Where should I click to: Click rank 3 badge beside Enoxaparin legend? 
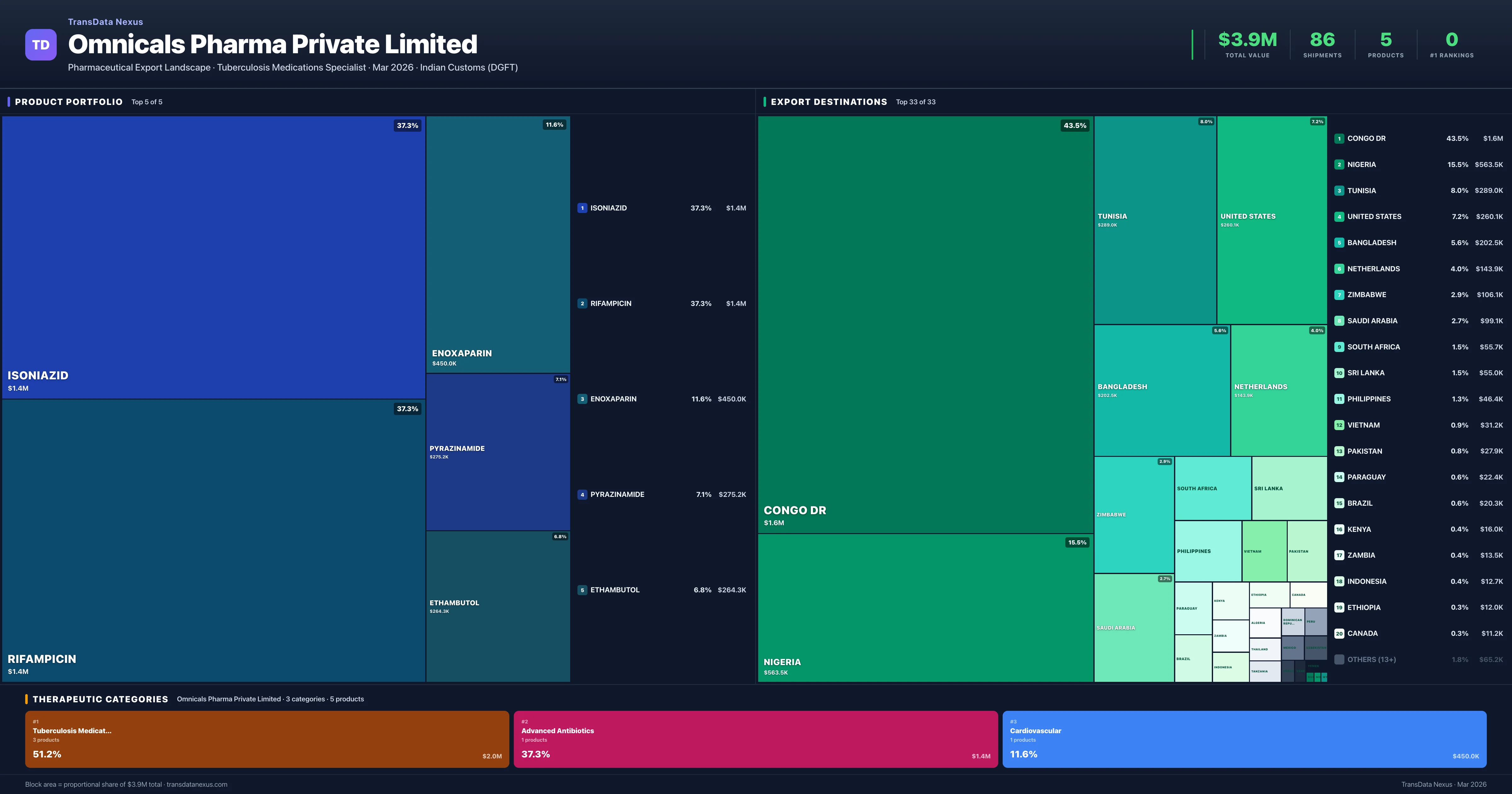[582, 399]
